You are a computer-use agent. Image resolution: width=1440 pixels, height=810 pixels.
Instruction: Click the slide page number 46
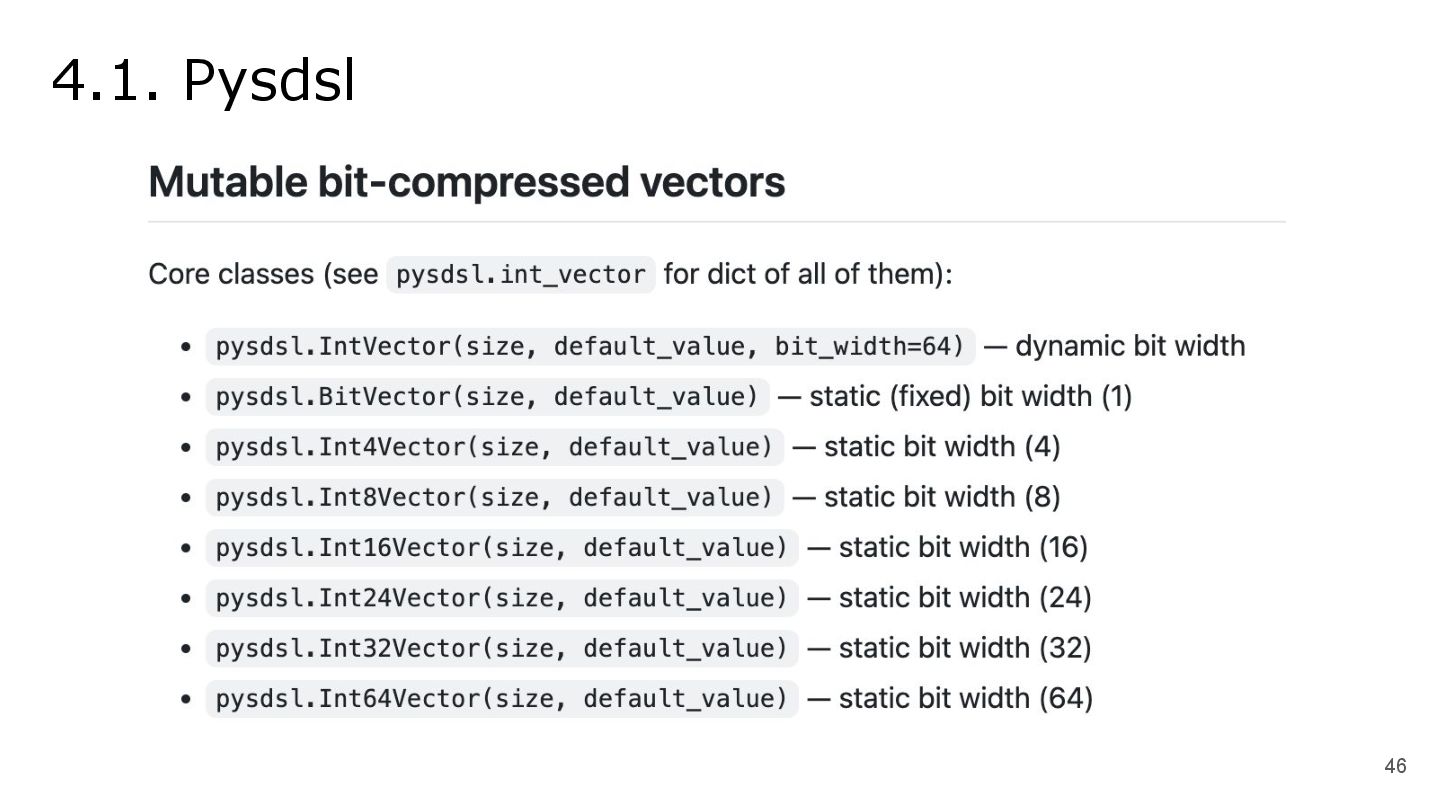point(1394,766)
